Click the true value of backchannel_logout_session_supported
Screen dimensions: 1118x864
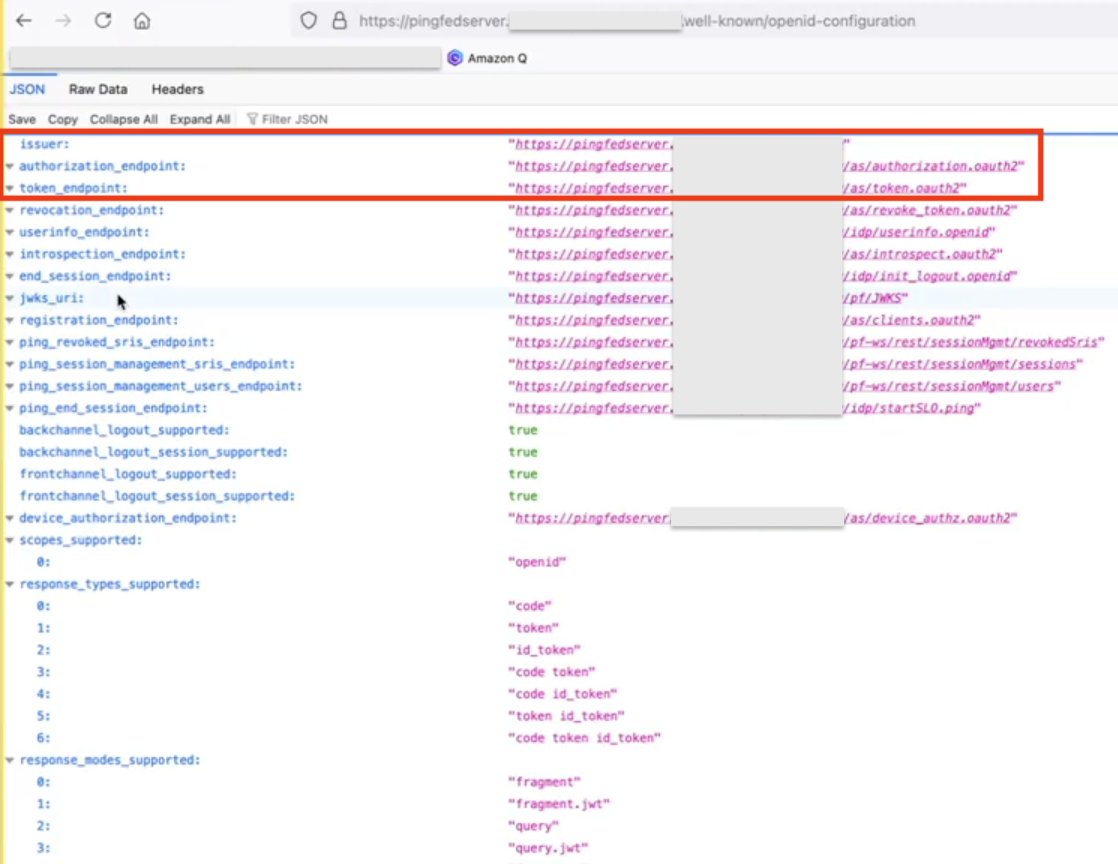523,452
